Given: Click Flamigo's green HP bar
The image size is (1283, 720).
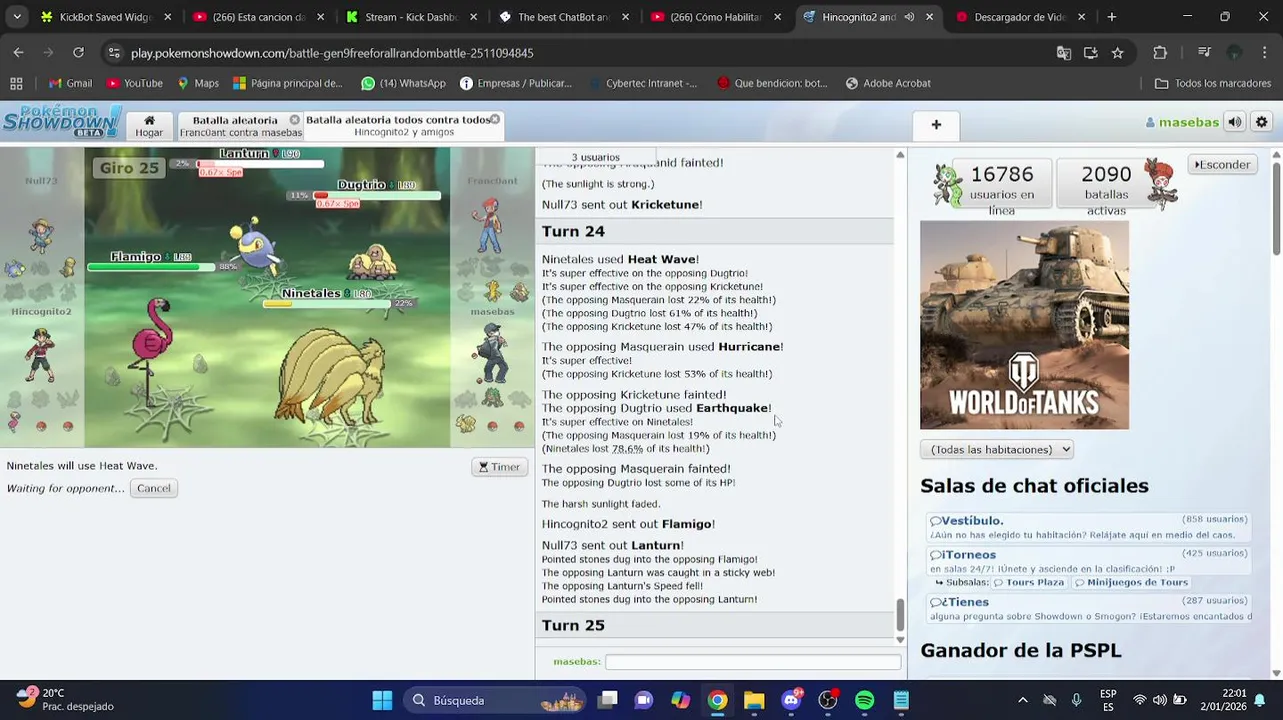Looking at the screenshot, I should pos(150,267).
